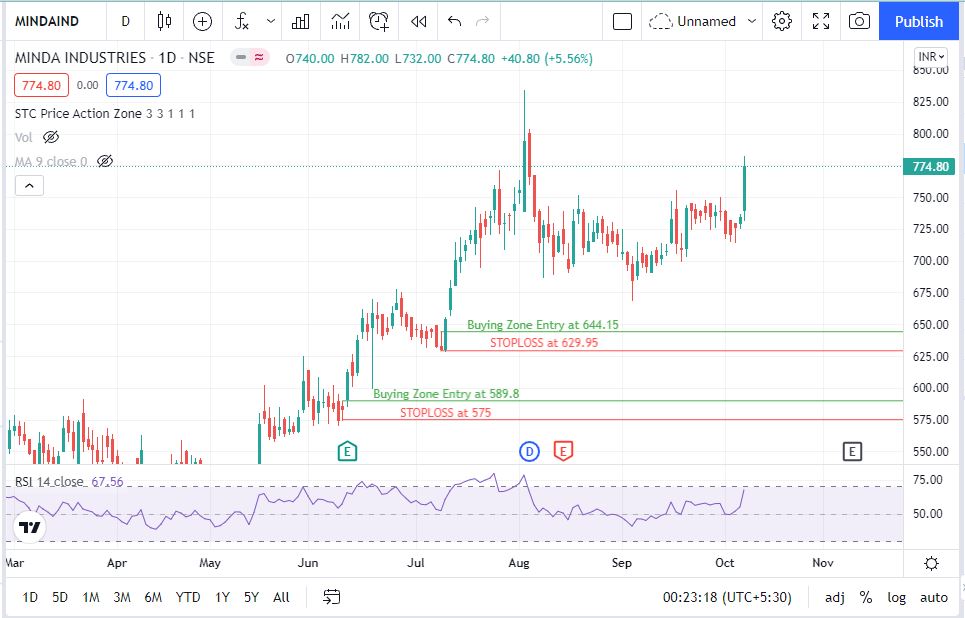Open the candlestick chart style selector
Viewport: 965px width, 618px height.
[165, 21]
